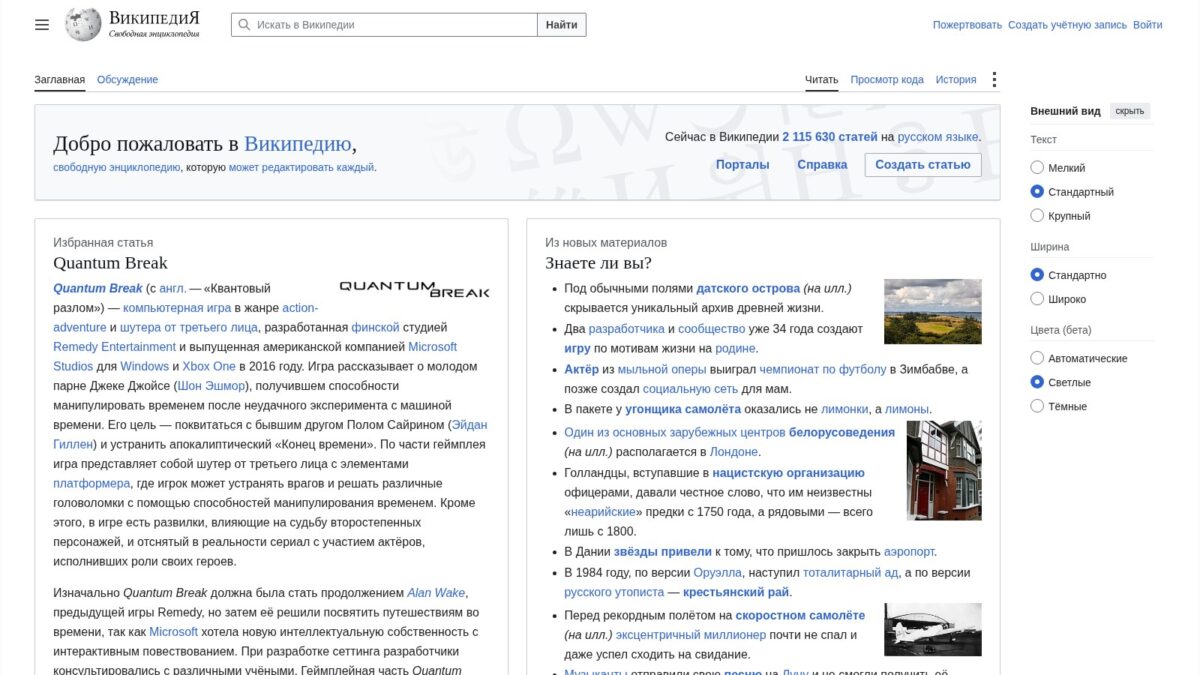
Task: Select the Мелкий text size
Action: [x=1037, y=168]
